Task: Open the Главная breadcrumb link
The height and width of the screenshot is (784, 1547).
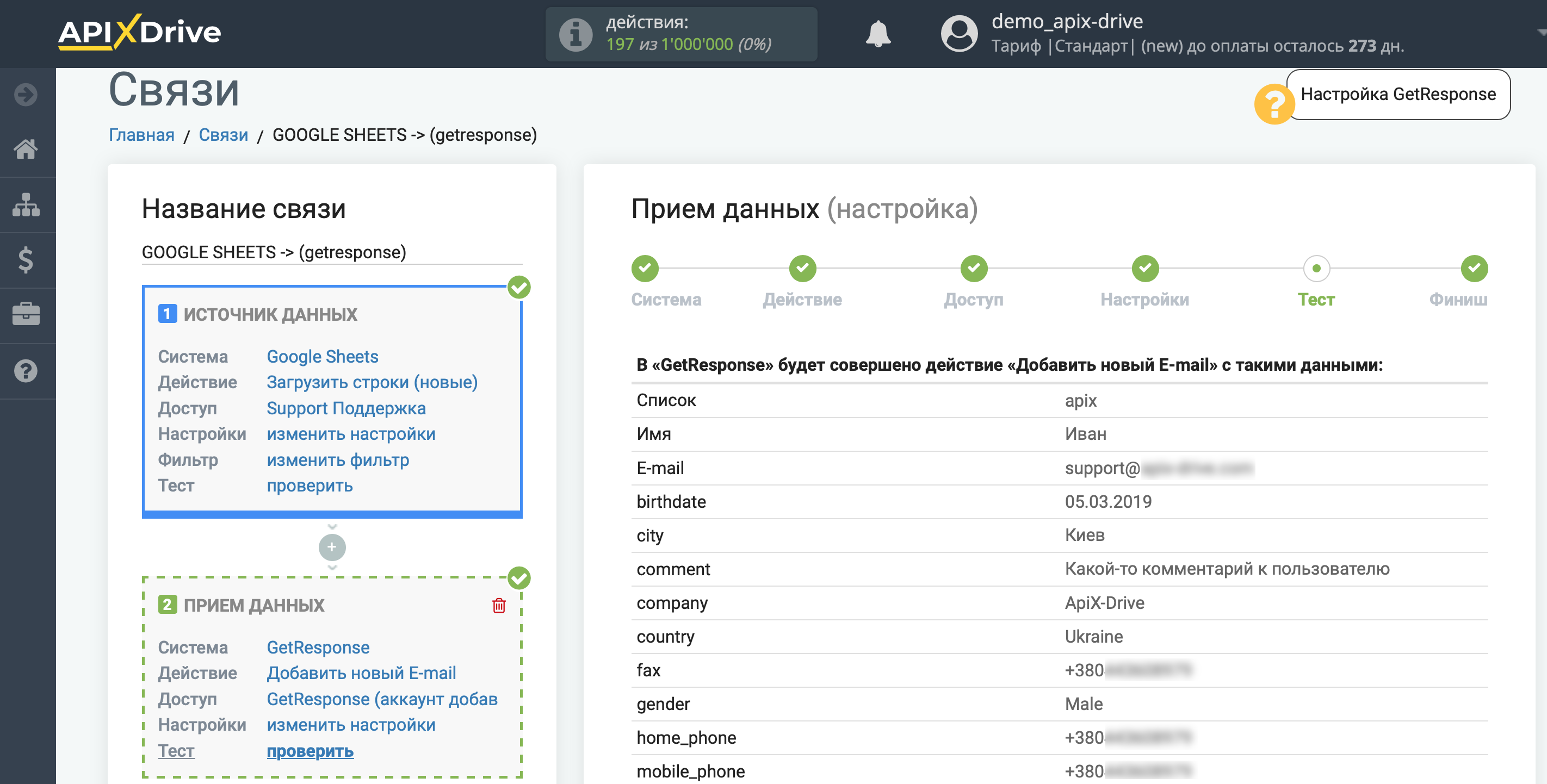Action: click(141, 135)
